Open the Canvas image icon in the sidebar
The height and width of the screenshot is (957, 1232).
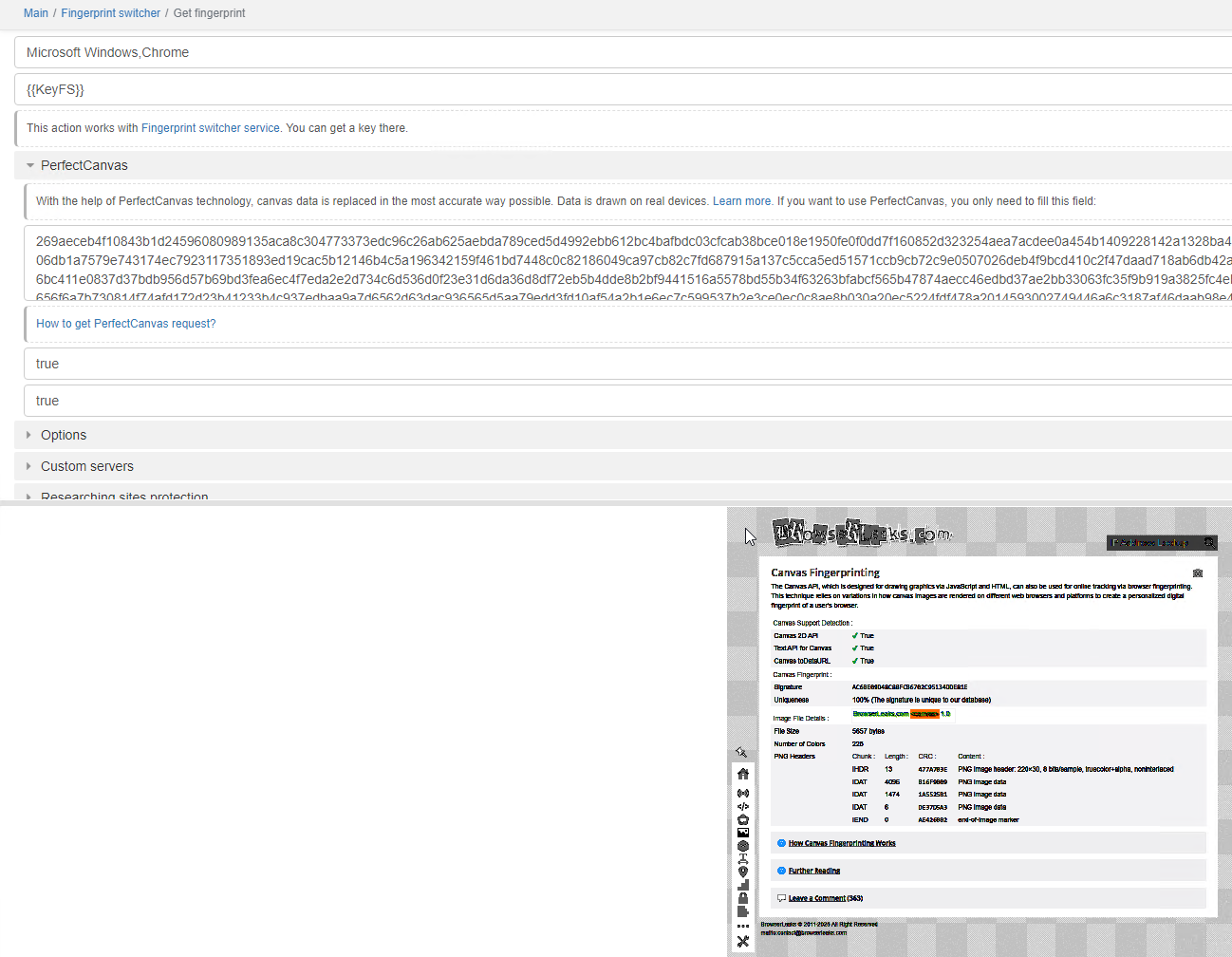click(743, 832)
